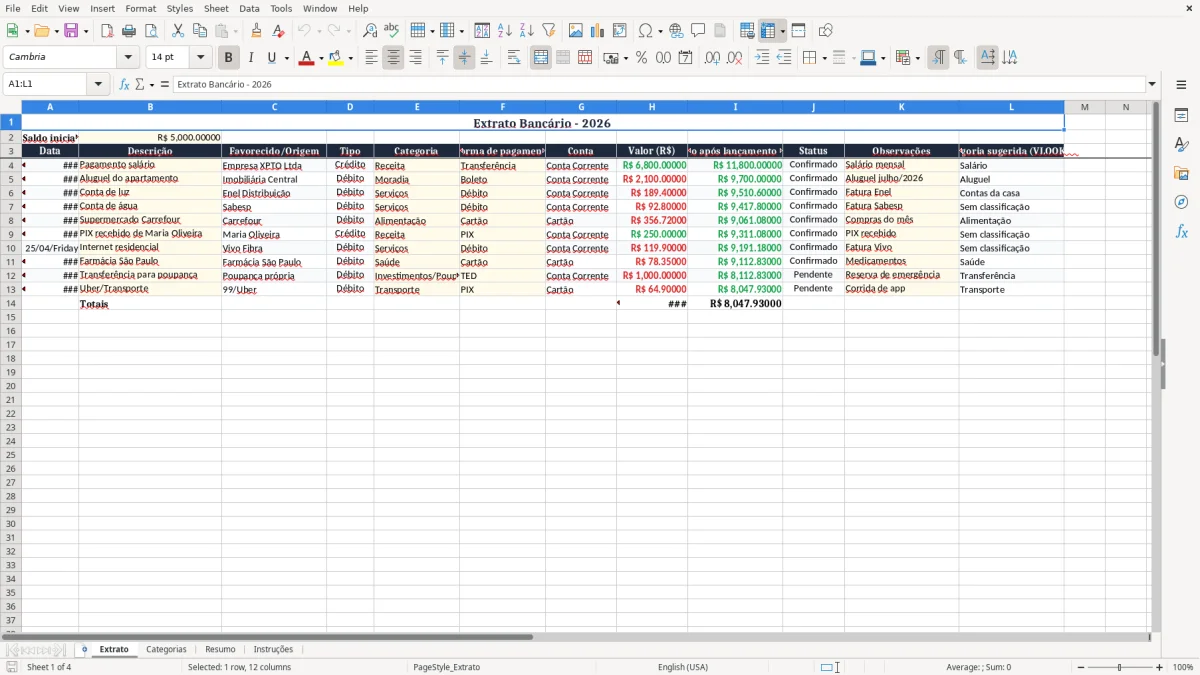
Task: Clear direct formatting
Action: pos(278,31)
